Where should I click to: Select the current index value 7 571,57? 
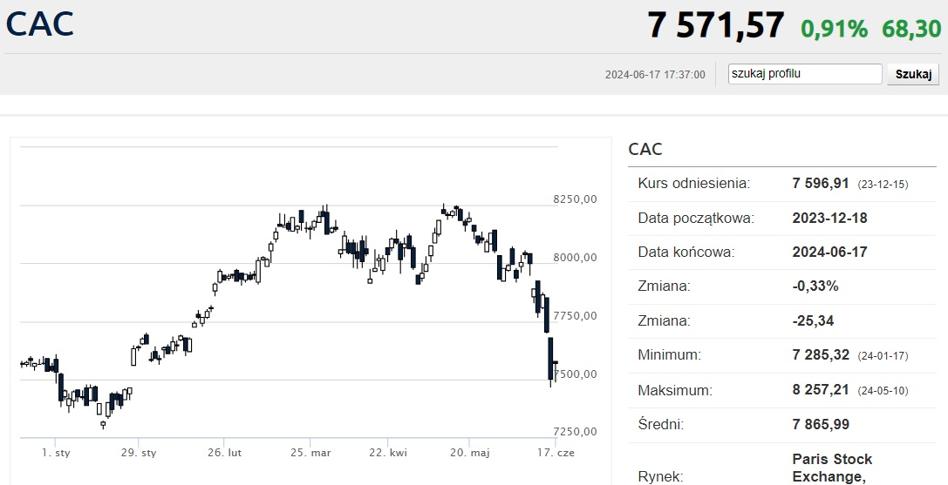click(x=716, y=26)
